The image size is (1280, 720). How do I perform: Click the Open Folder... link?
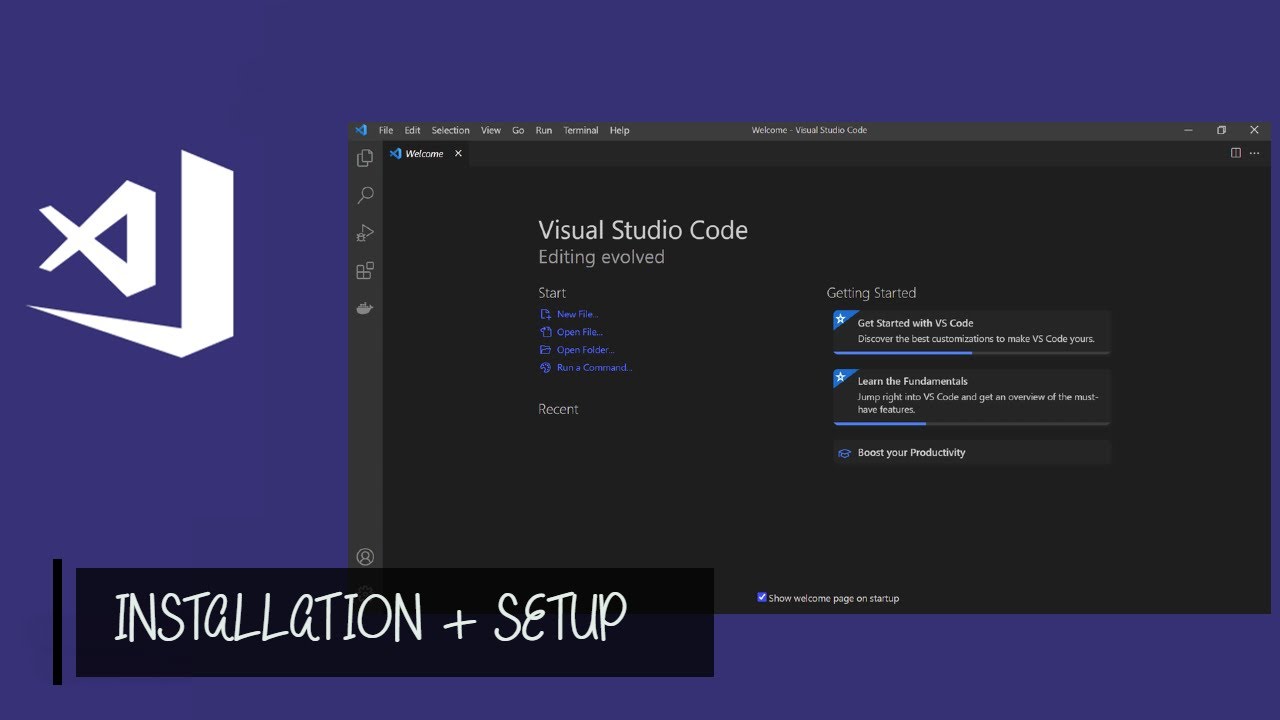click(x=586, y=350)
